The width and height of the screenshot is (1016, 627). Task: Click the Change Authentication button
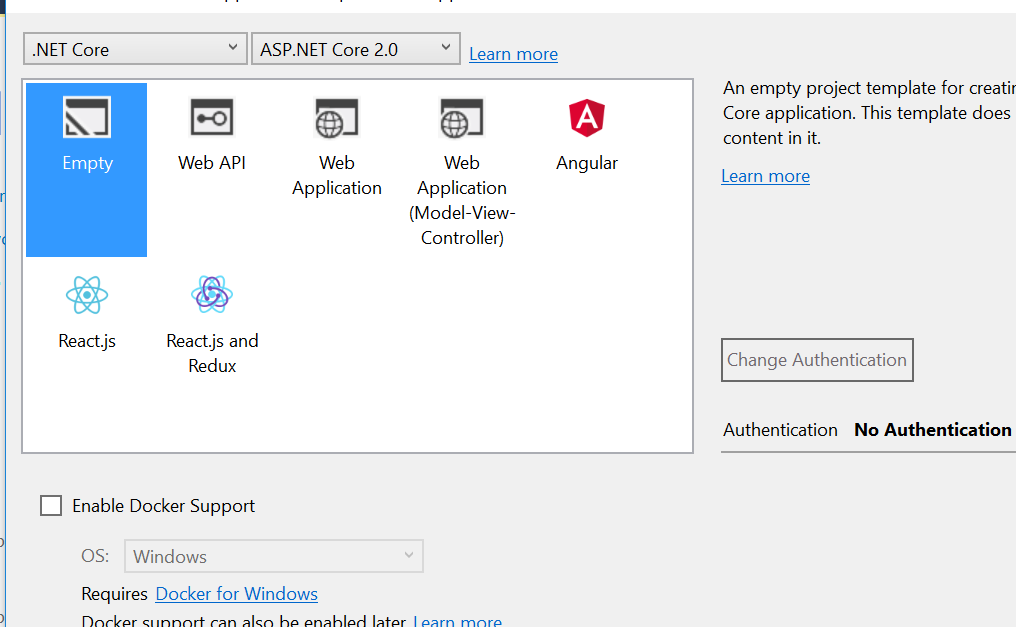[x=817, y=360]
